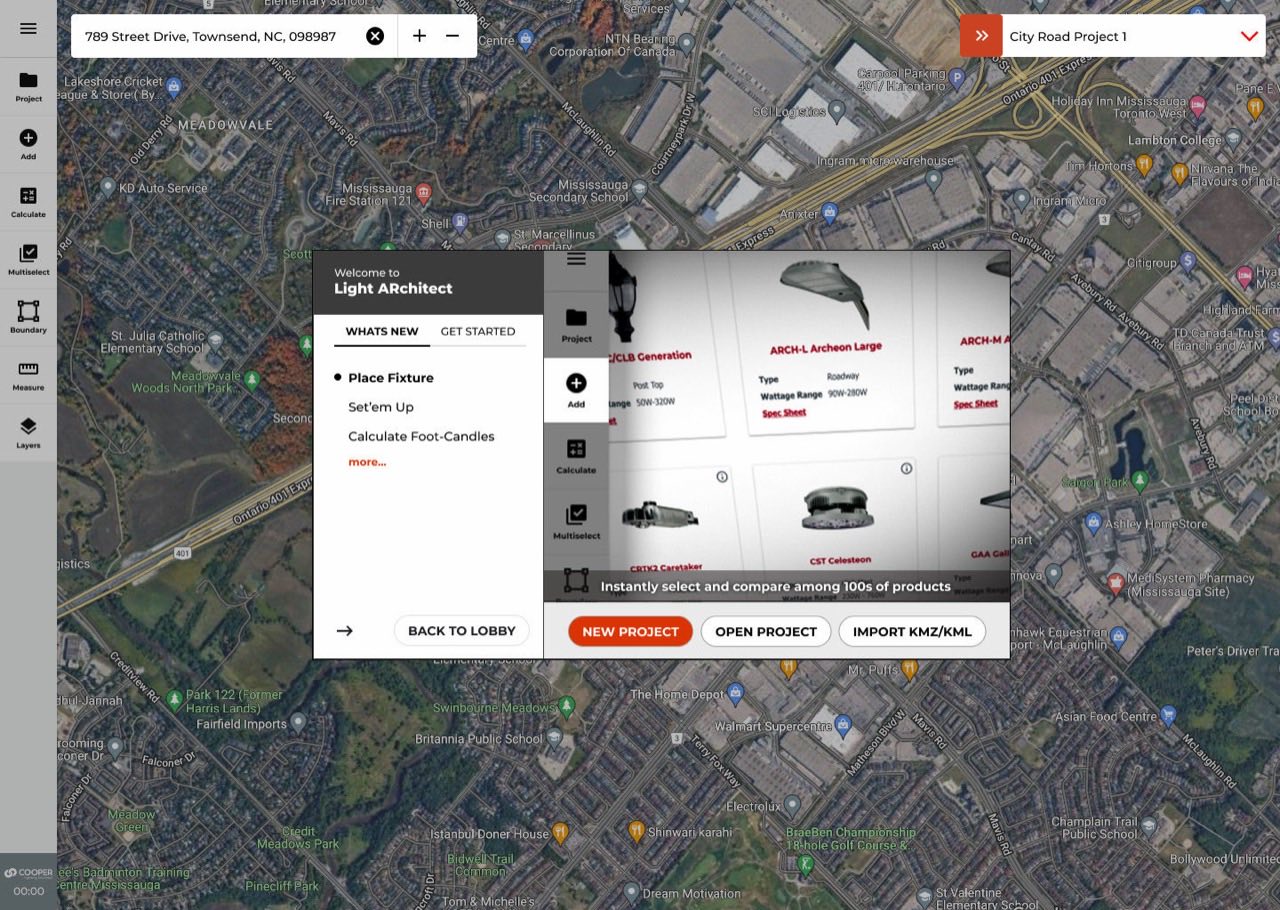This screenshot has height=910, width=1280.
Task: Open the hamburger menu in left sidebar
Action: pyautogui.click(x=28, y=28)
